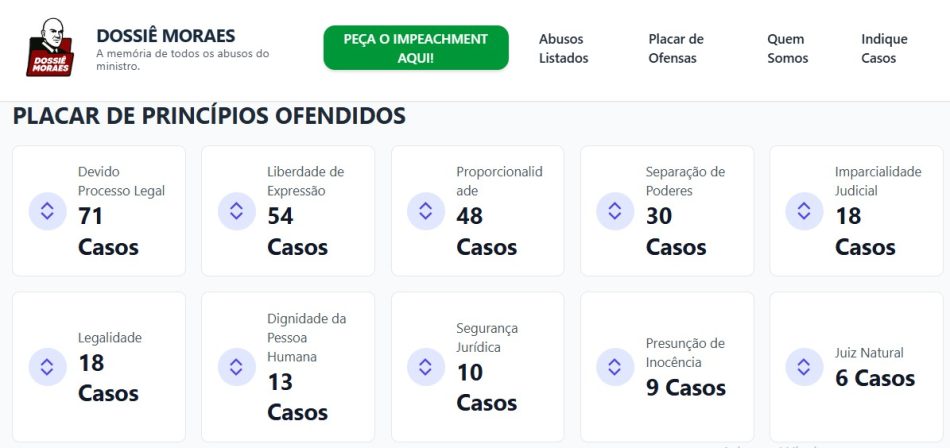Open the 71 Casos Devido Processo Legal card
The width and height of the screenshot is (950, 448).
tap(99, 211)
